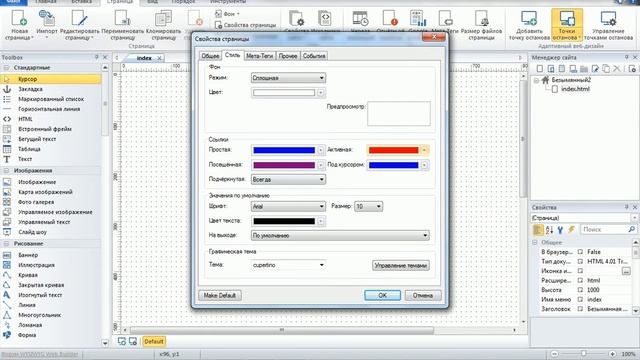Click the Поиск field in Свойства

point(609,230)
